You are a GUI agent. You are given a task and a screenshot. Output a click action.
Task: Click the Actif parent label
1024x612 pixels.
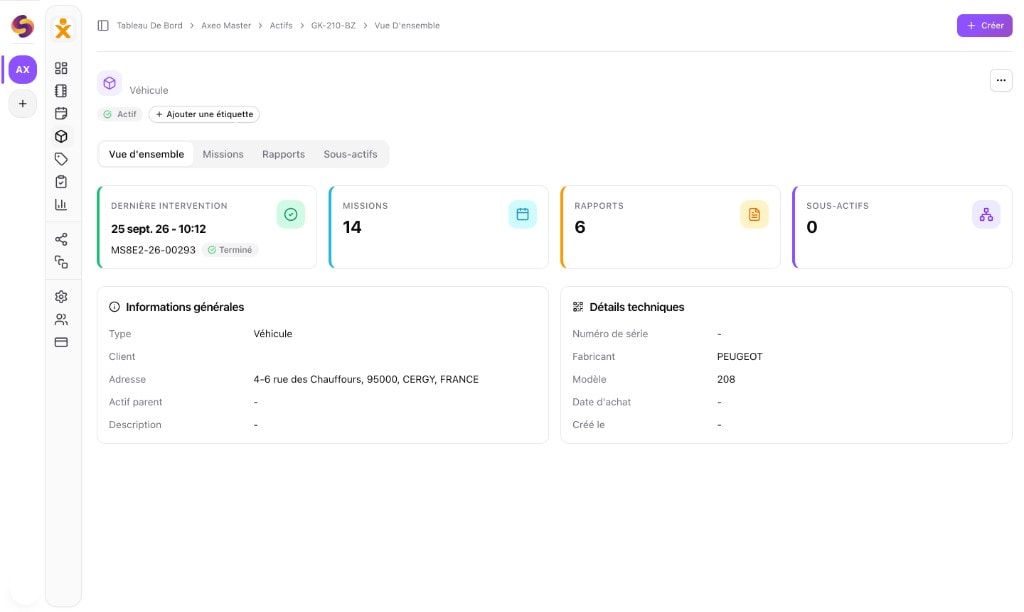tap(135, 402)
